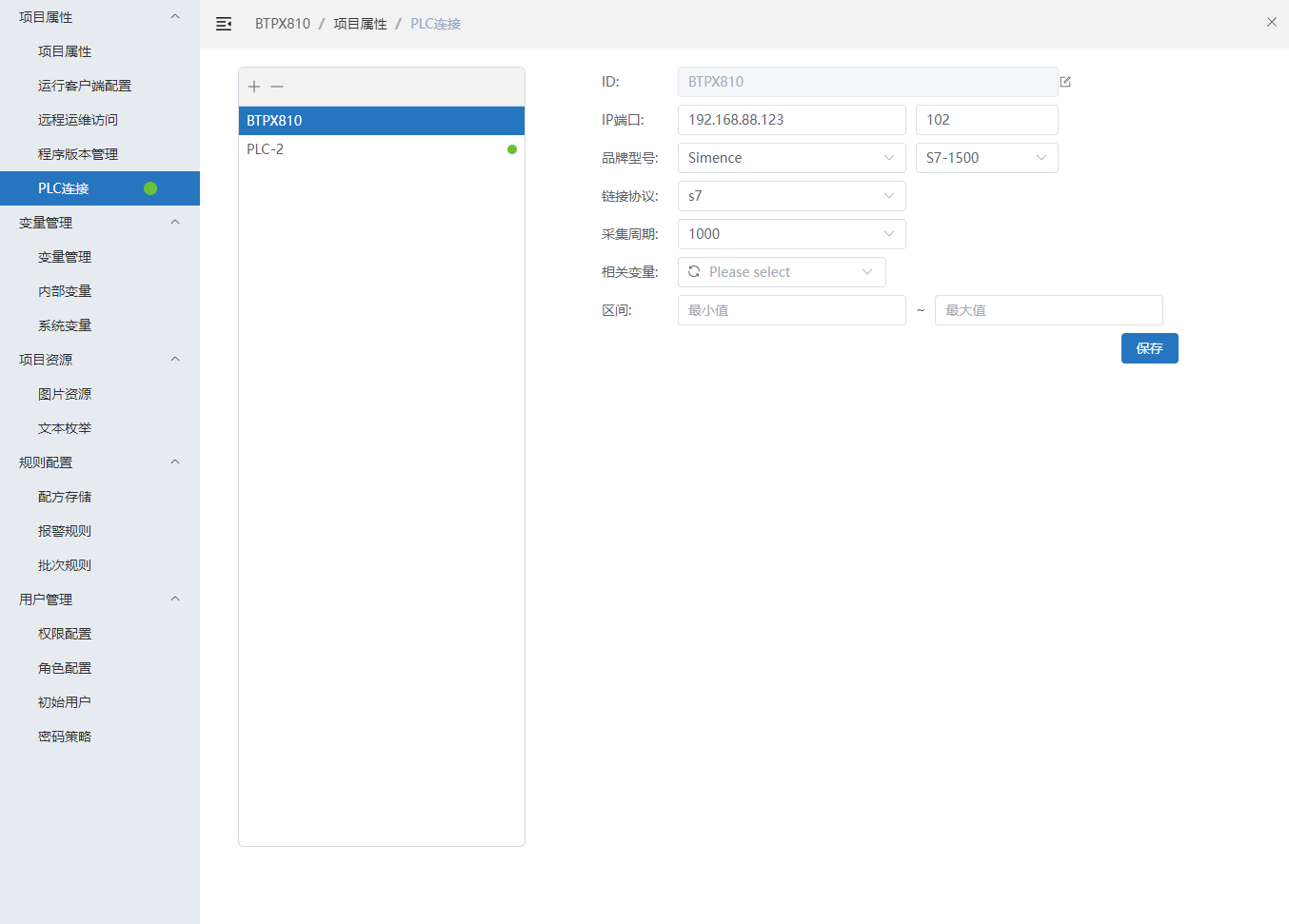Select PLC-2 in the connection list
The height and width of the screenshot is (924, 1289).
[266, 149]
